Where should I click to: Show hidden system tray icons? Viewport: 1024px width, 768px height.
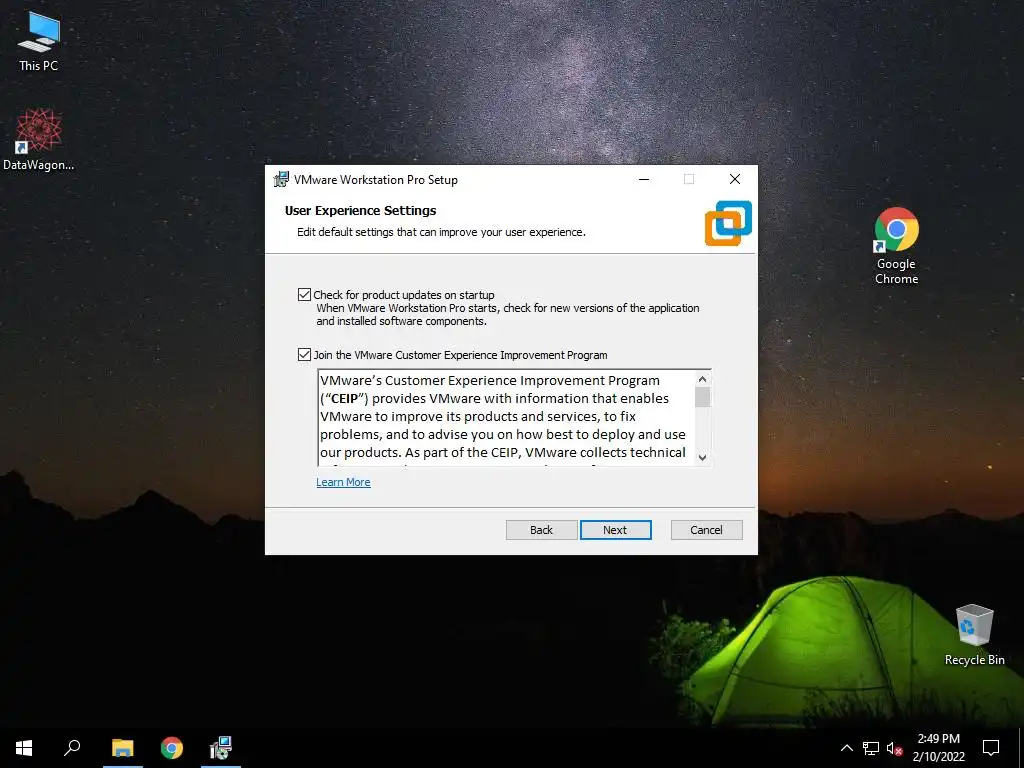[846, 748]
